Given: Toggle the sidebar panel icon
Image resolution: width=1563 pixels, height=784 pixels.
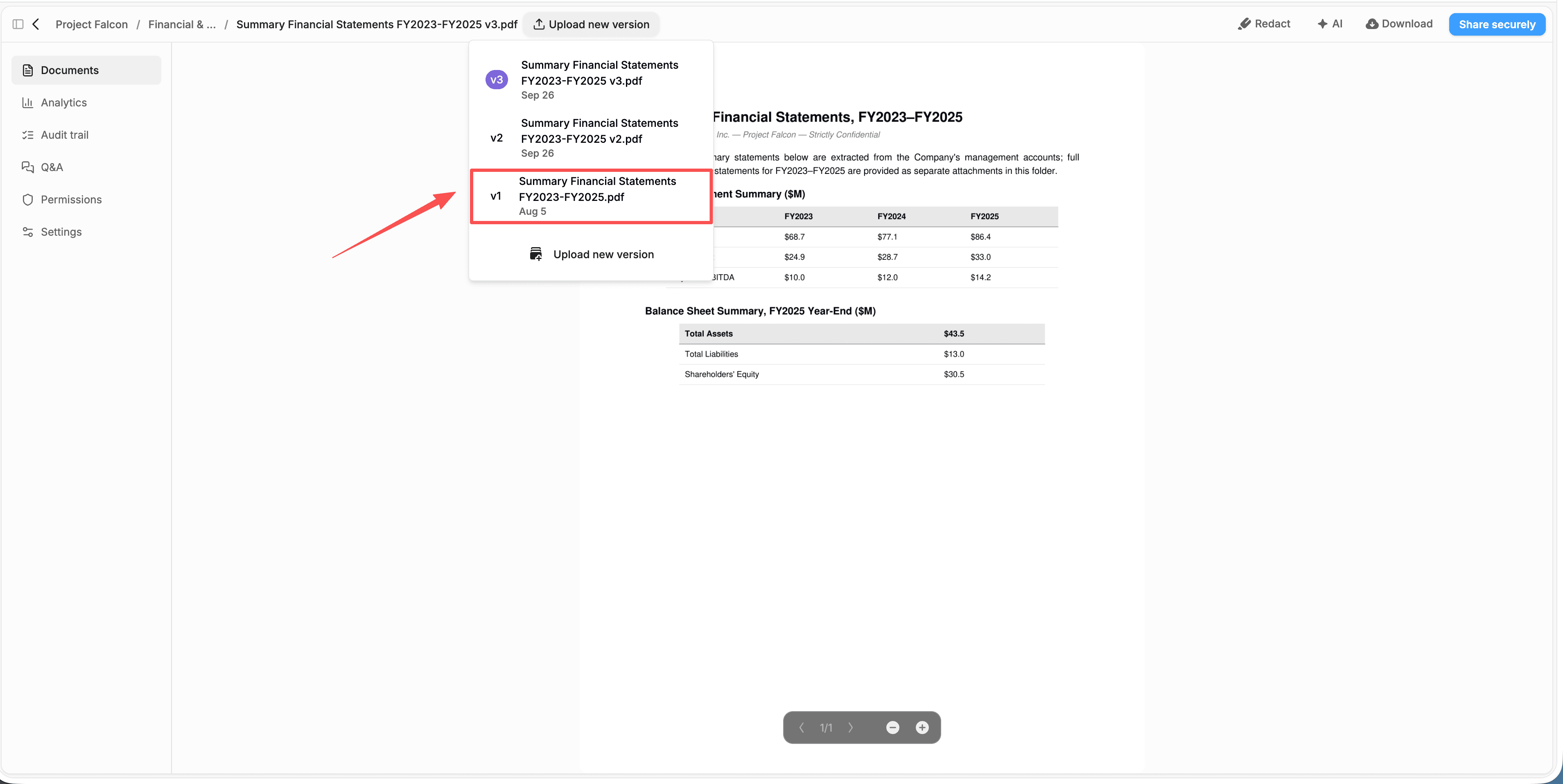Looking at the screenshot, I should tap(18, 24).
